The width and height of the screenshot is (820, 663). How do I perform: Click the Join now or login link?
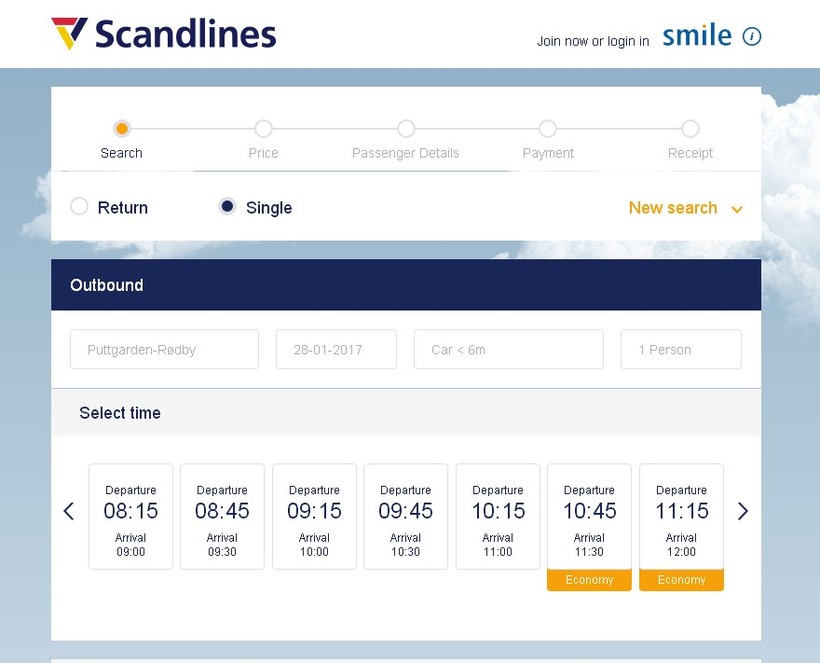click(592, 41)
